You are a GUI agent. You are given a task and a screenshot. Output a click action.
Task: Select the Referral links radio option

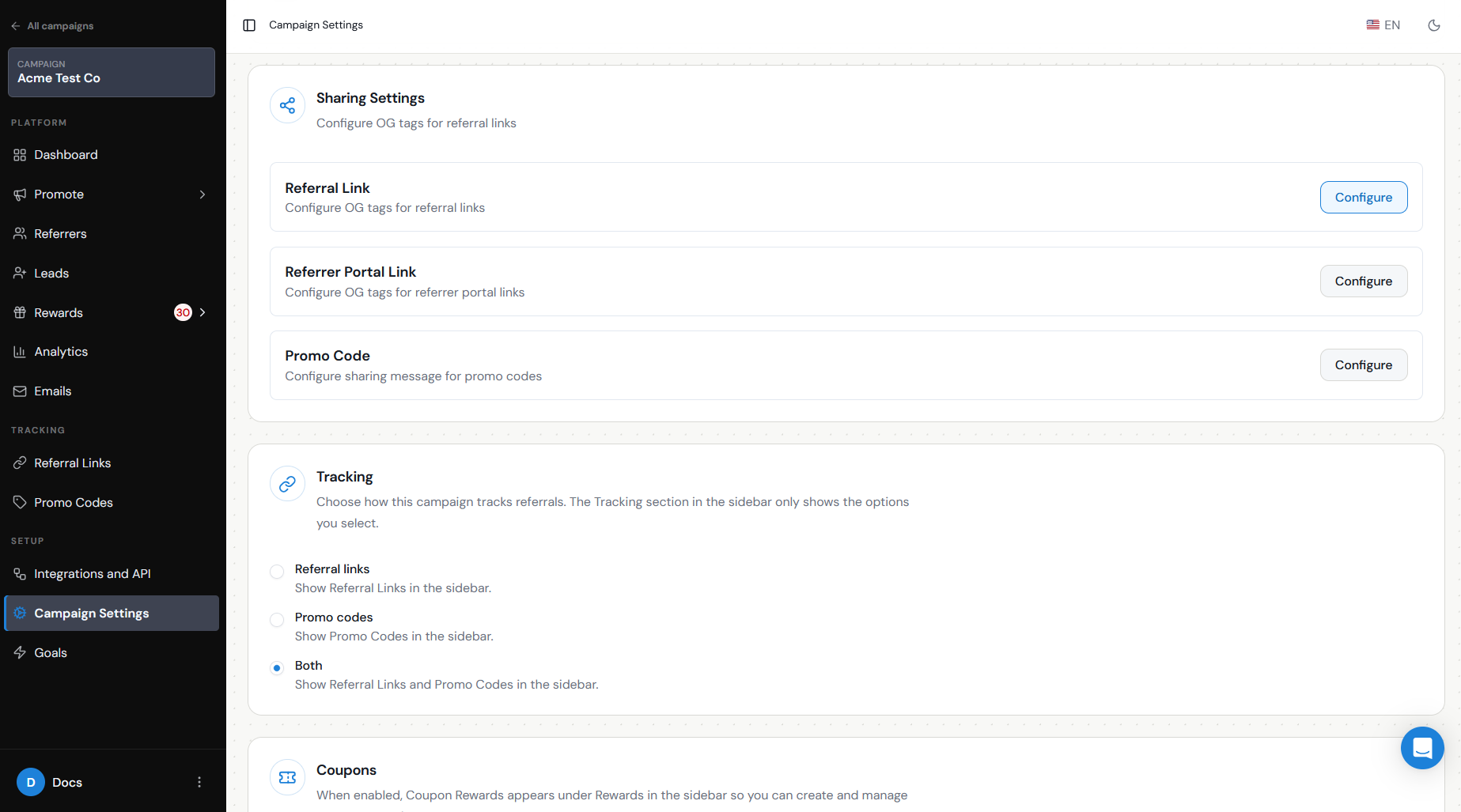point(277,572)
